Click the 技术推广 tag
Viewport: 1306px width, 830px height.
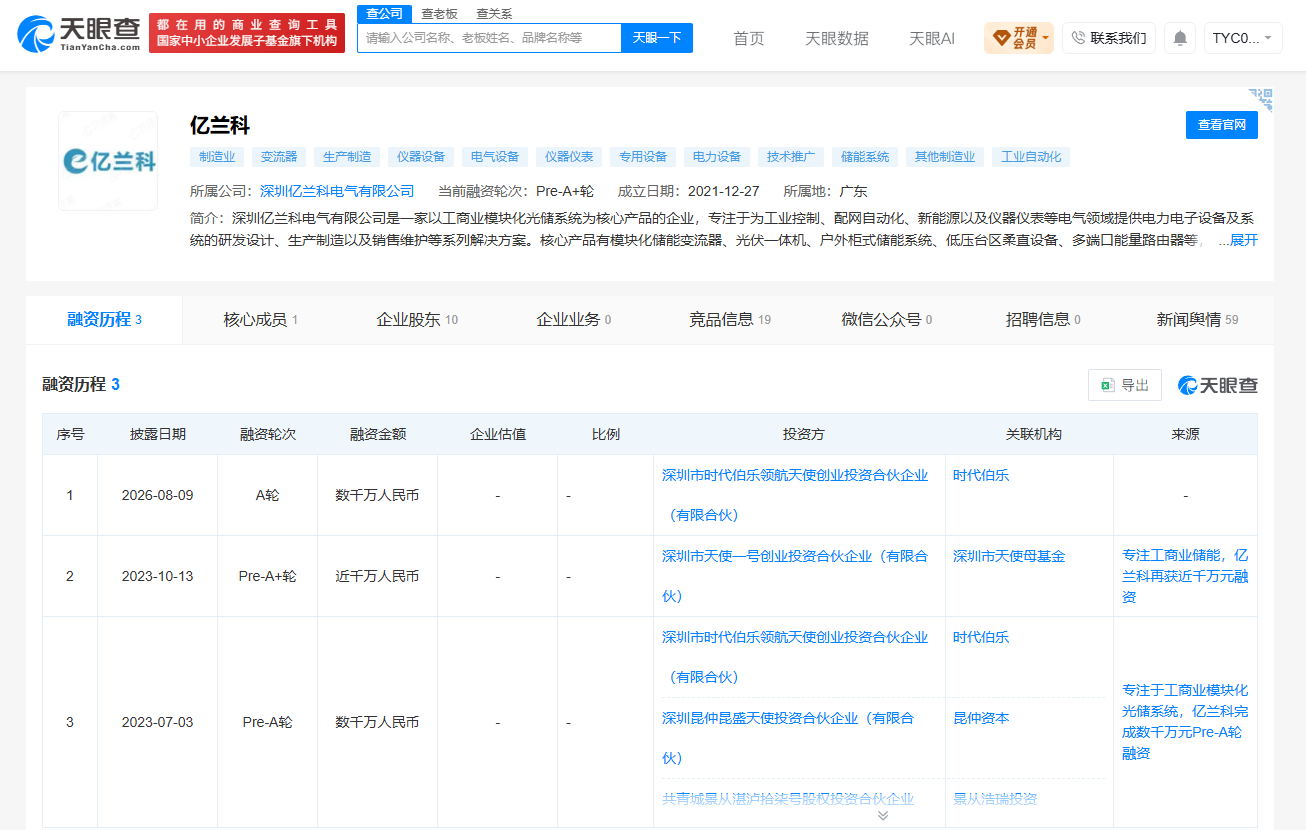791,157
